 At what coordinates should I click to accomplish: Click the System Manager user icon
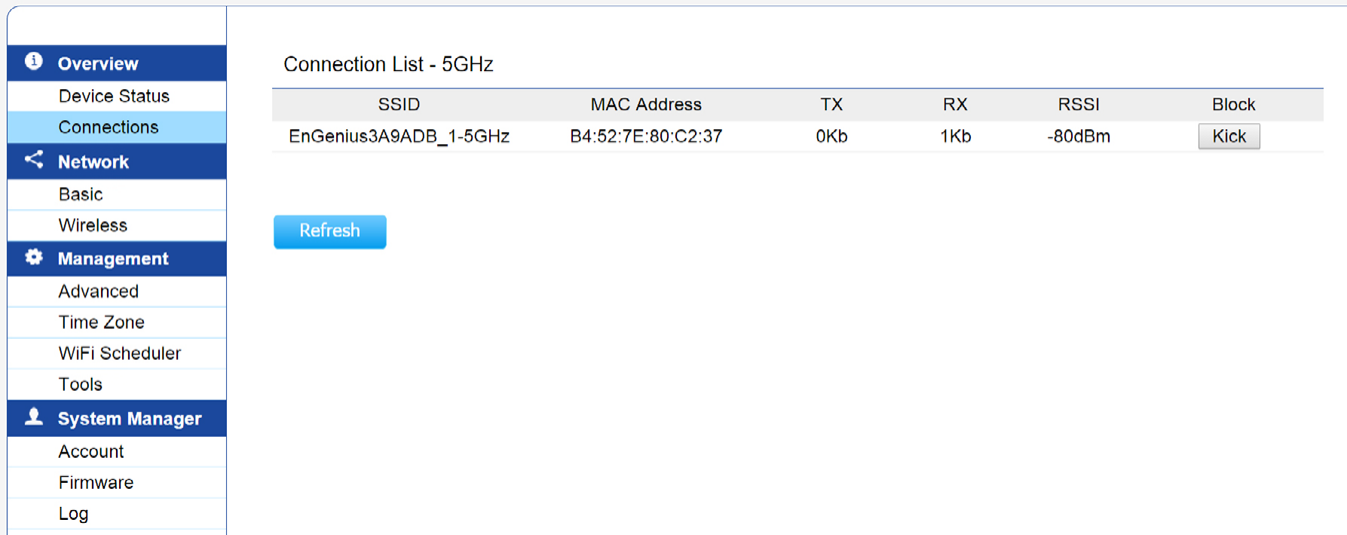point(34,417)
